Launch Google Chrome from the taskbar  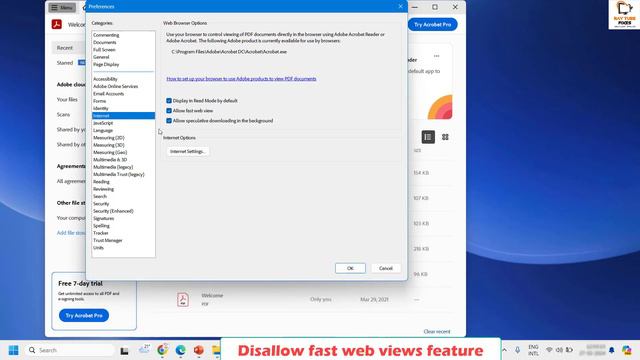pyautogui.click(x=162, y=350)
